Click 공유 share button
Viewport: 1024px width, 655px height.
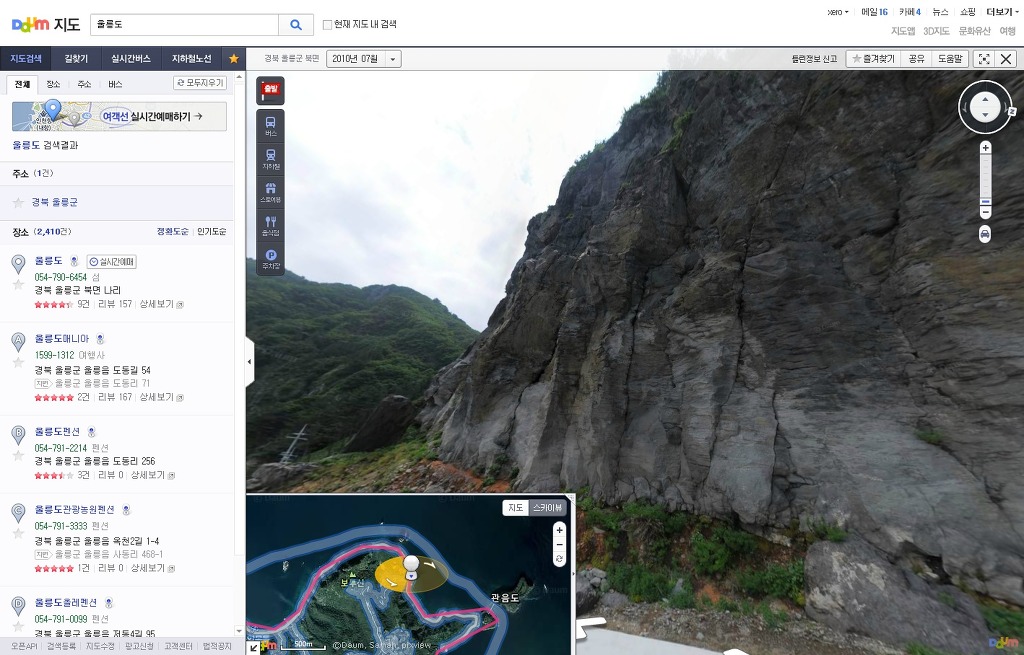(x=916, y=59)
